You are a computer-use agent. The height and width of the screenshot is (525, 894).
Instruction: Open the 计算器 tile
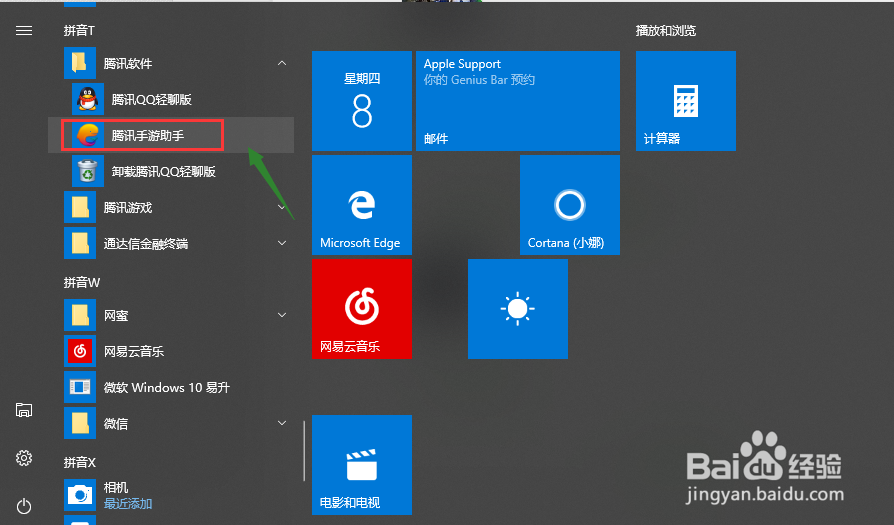click(x=686, y=101)
